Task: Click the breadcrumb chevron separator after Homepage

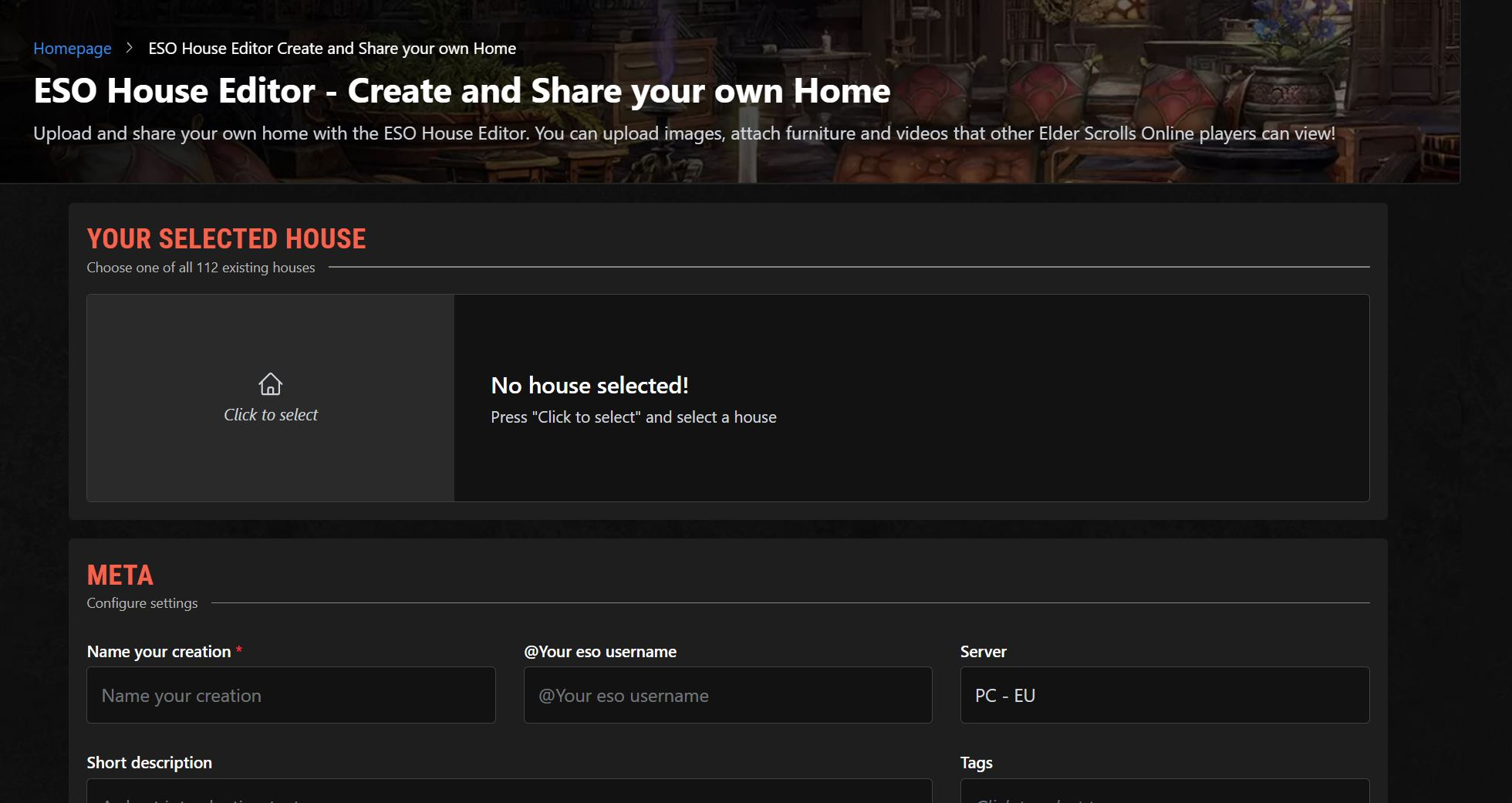Action: [x=130, y=48]
